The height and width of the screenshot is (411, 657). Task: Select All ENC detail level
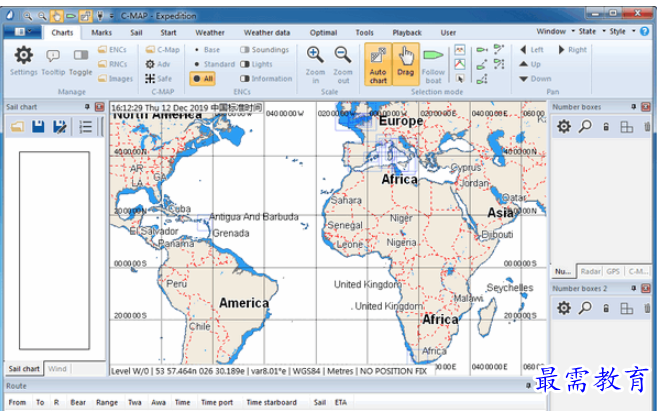[203, 78]
